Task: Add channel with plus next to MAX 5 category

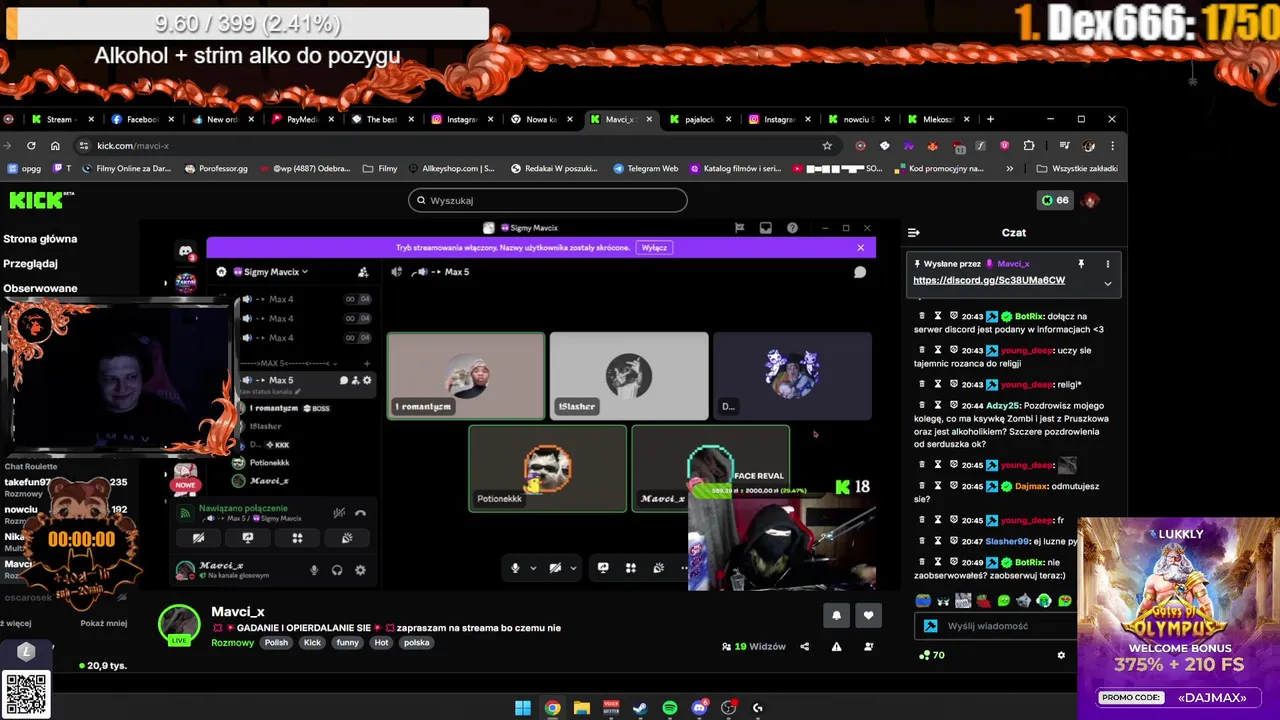Action: [x=367, y=363]
